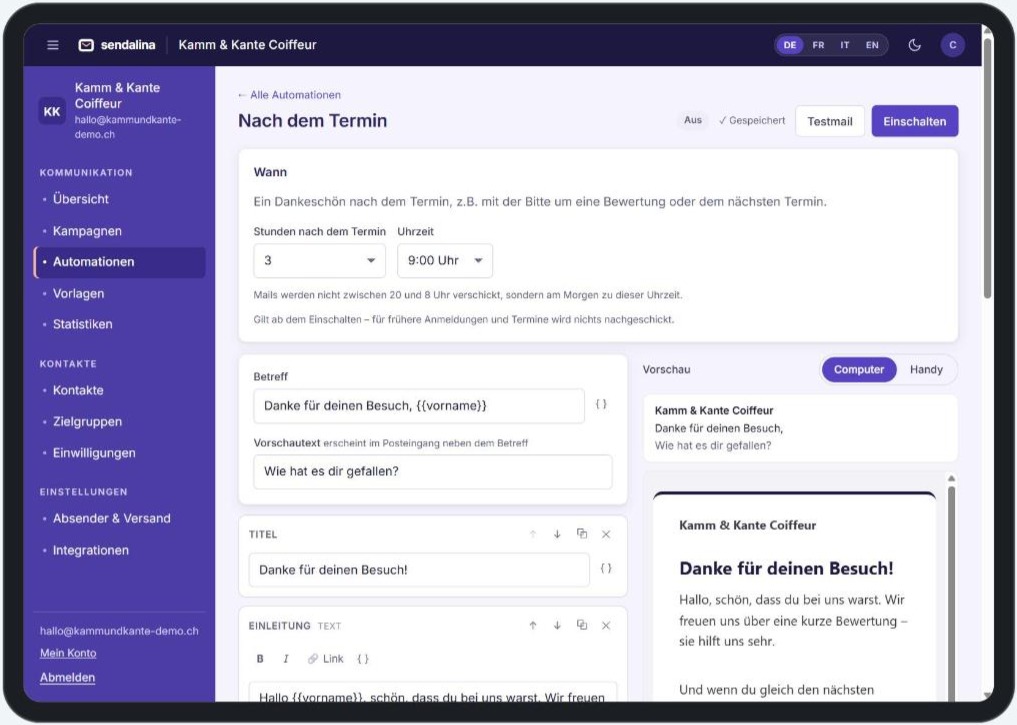Go back to Alle Automationen
1017x725 pixels.
pyautogui.click(x=289, y=95)
